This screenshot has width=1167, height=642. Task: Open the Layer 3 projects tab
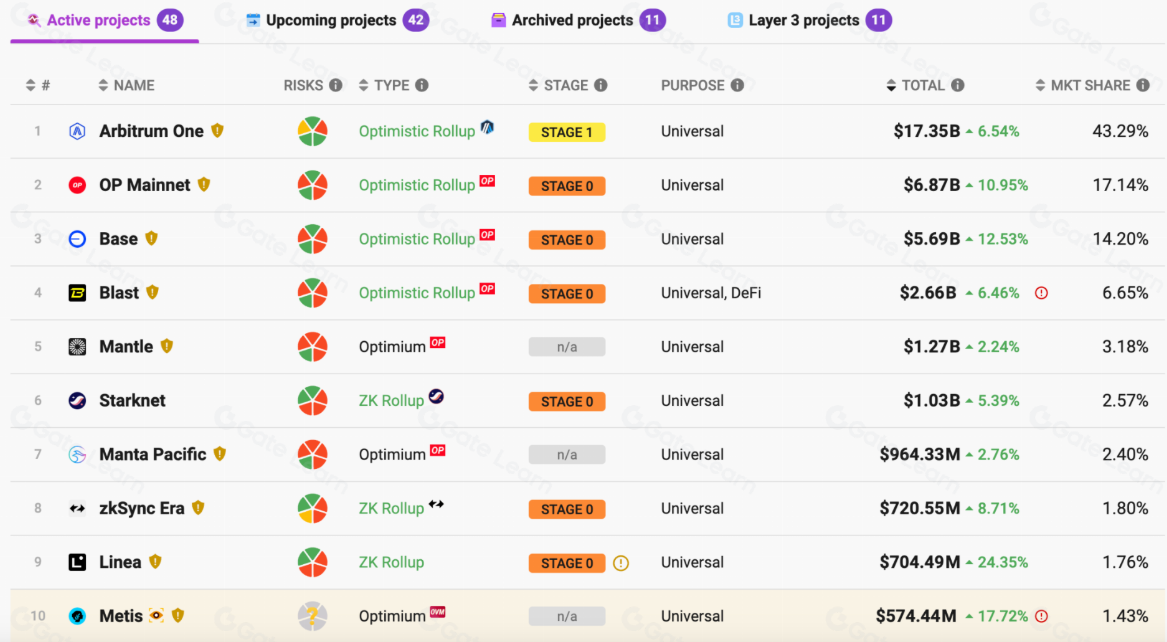click(803, 20)
